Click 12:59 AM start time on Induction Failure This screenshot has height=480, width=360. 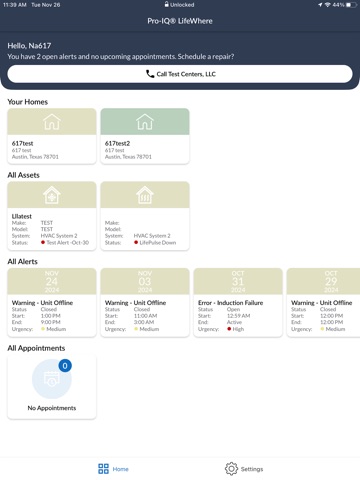click(239, 316)
